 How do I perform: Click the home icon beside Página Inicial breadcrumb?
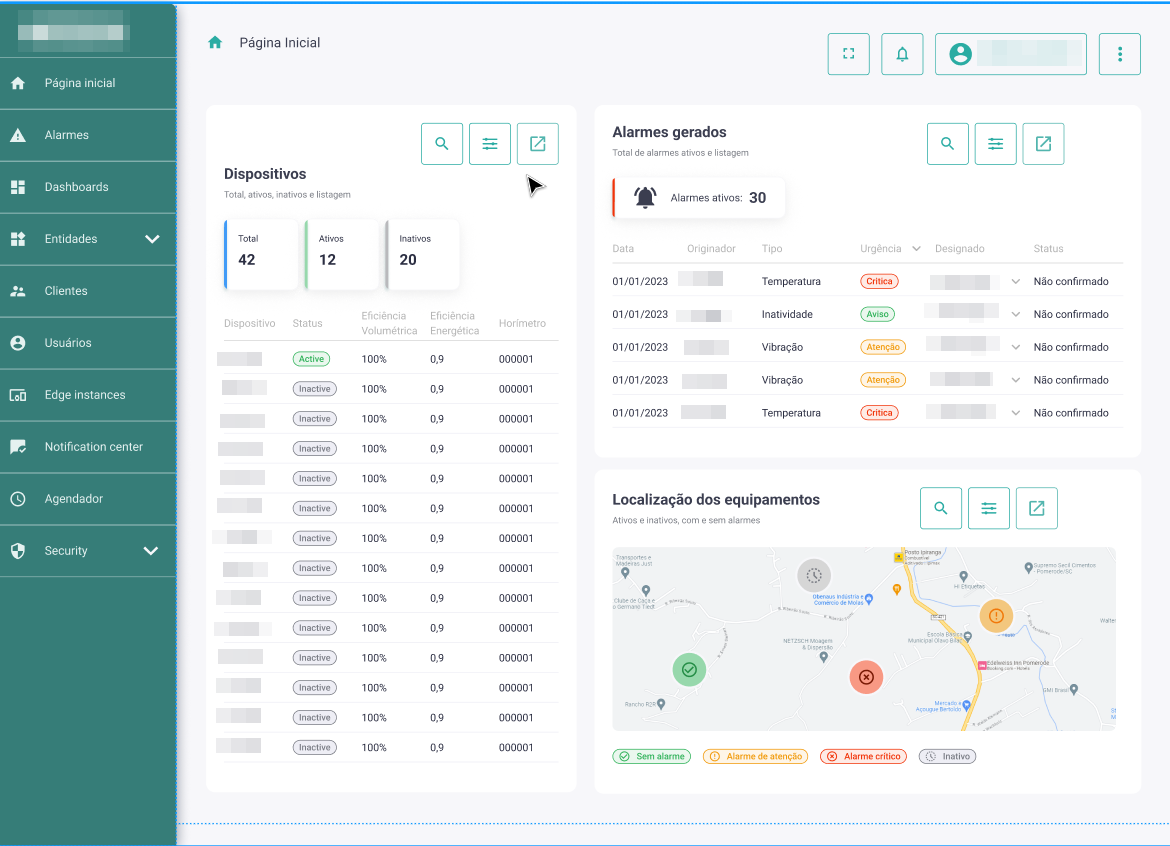[214, 43]
